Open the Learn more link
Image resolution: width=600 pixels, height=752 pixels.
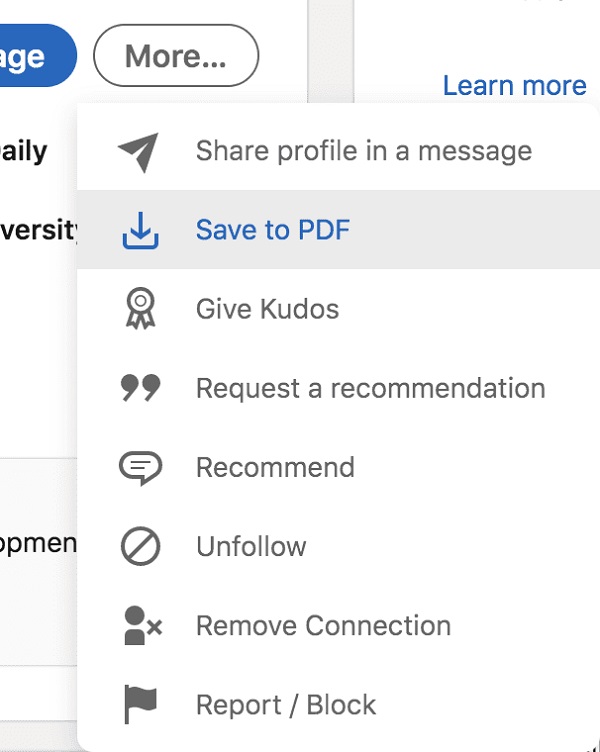click(x=514, y=86)
